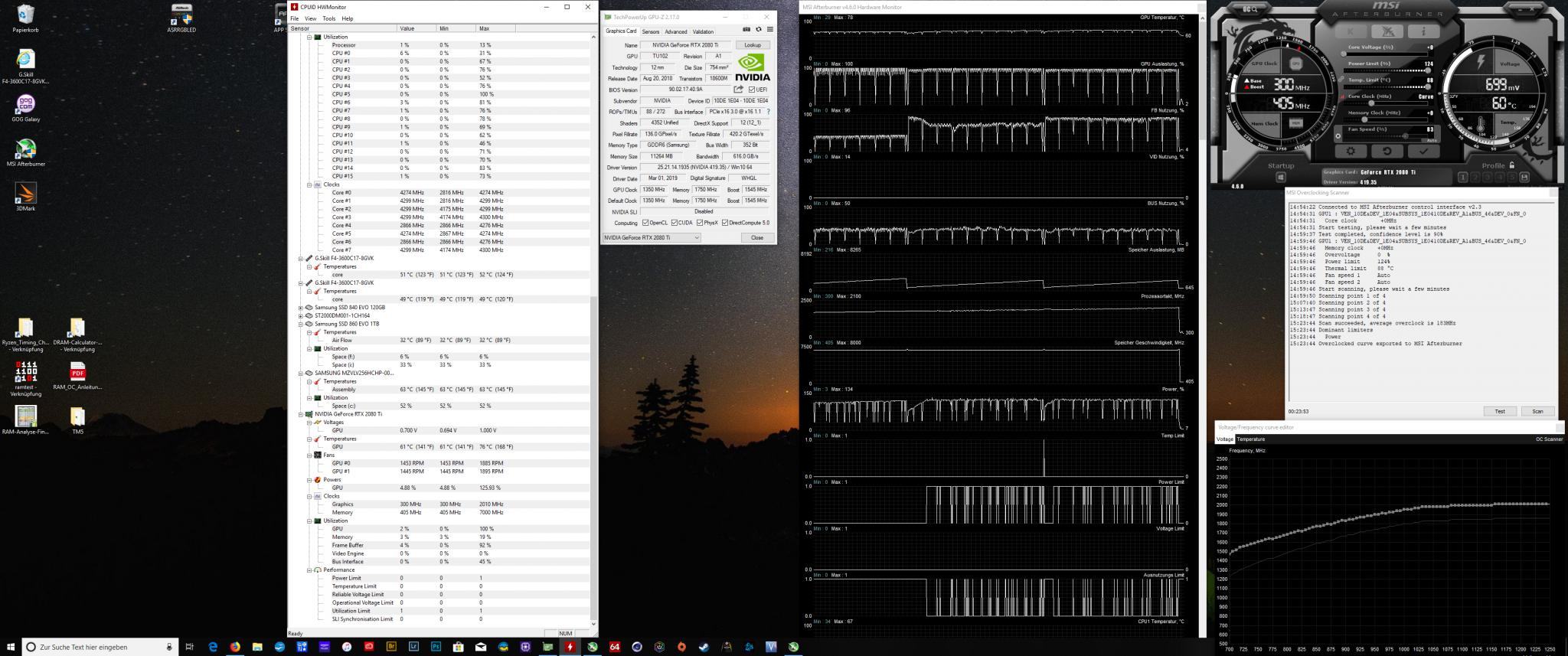The width and height of the screenshot is (1568, 656).
Task: Reset Afterburner settings with the revert arrow
Action: [x=1387, y=152]
